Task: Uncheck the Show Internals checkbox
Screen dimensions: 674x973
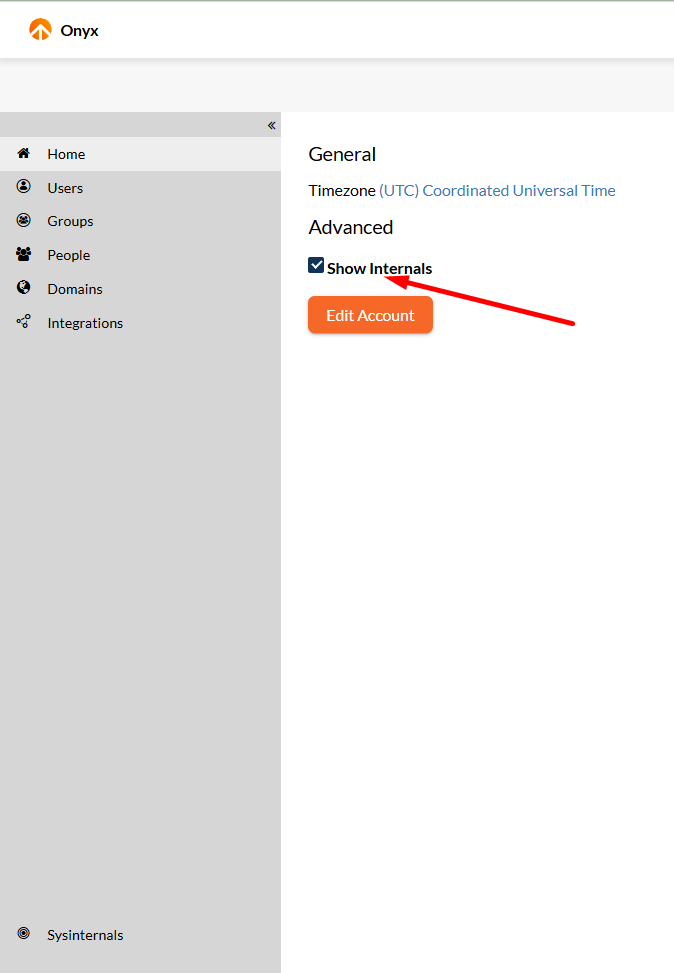Action: pyautogui.click(x=316, y=266)
